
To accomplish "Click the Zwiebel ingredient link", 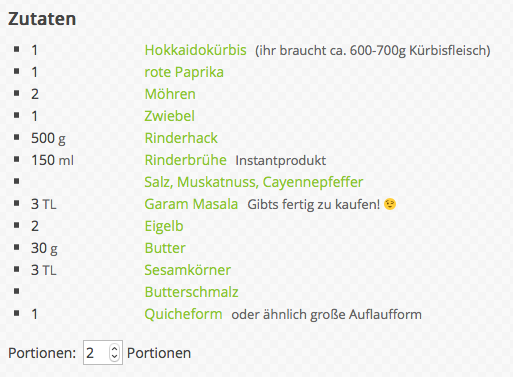I will pos(169,116).
